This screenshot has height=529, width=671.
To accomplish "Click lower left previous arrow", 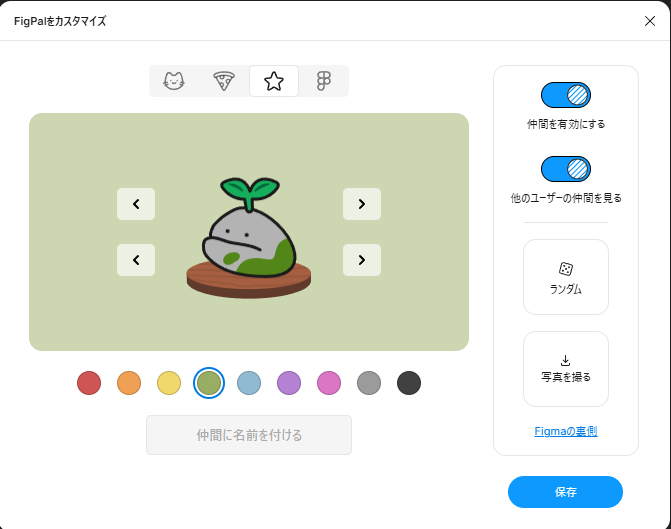I will [x=136, y=260].
